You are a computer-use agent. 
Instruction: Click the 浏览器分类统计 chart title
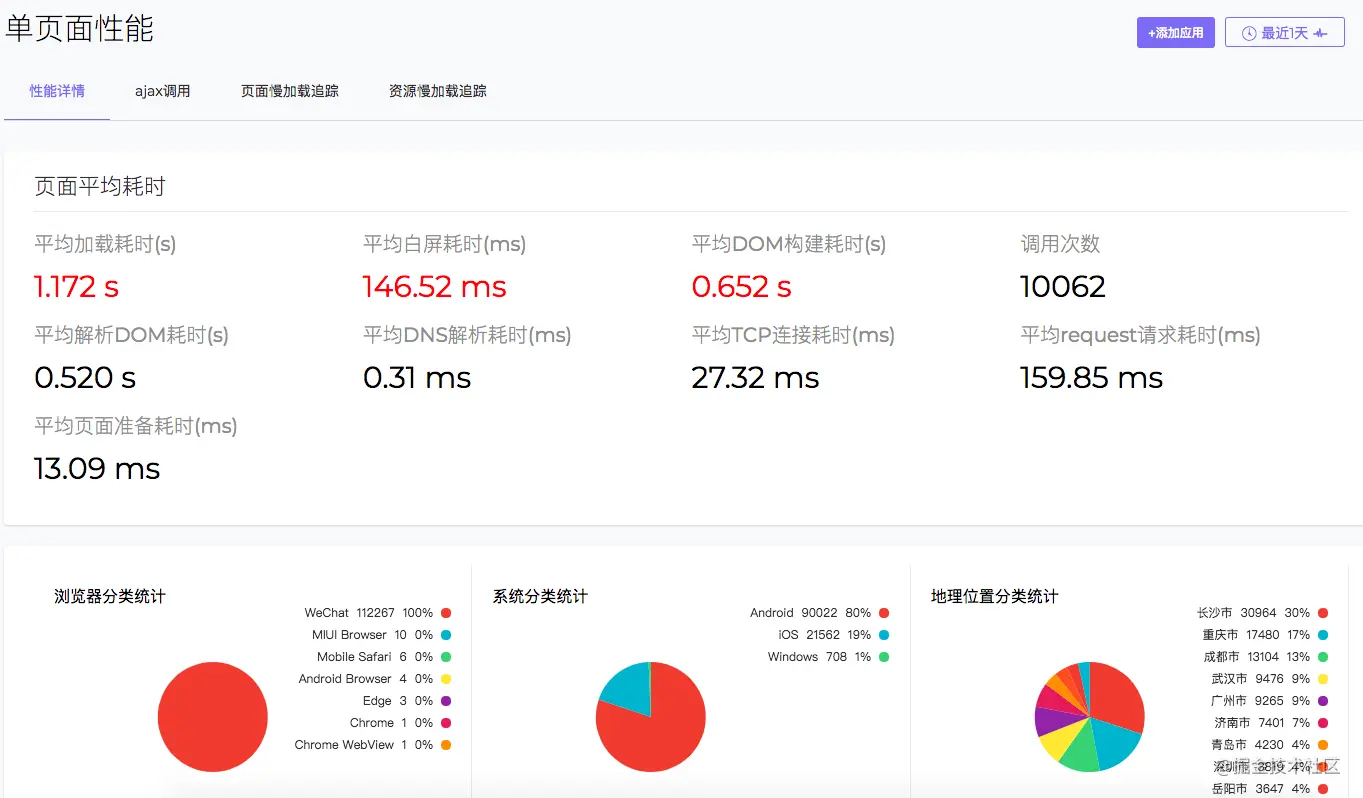pos(110,596)
